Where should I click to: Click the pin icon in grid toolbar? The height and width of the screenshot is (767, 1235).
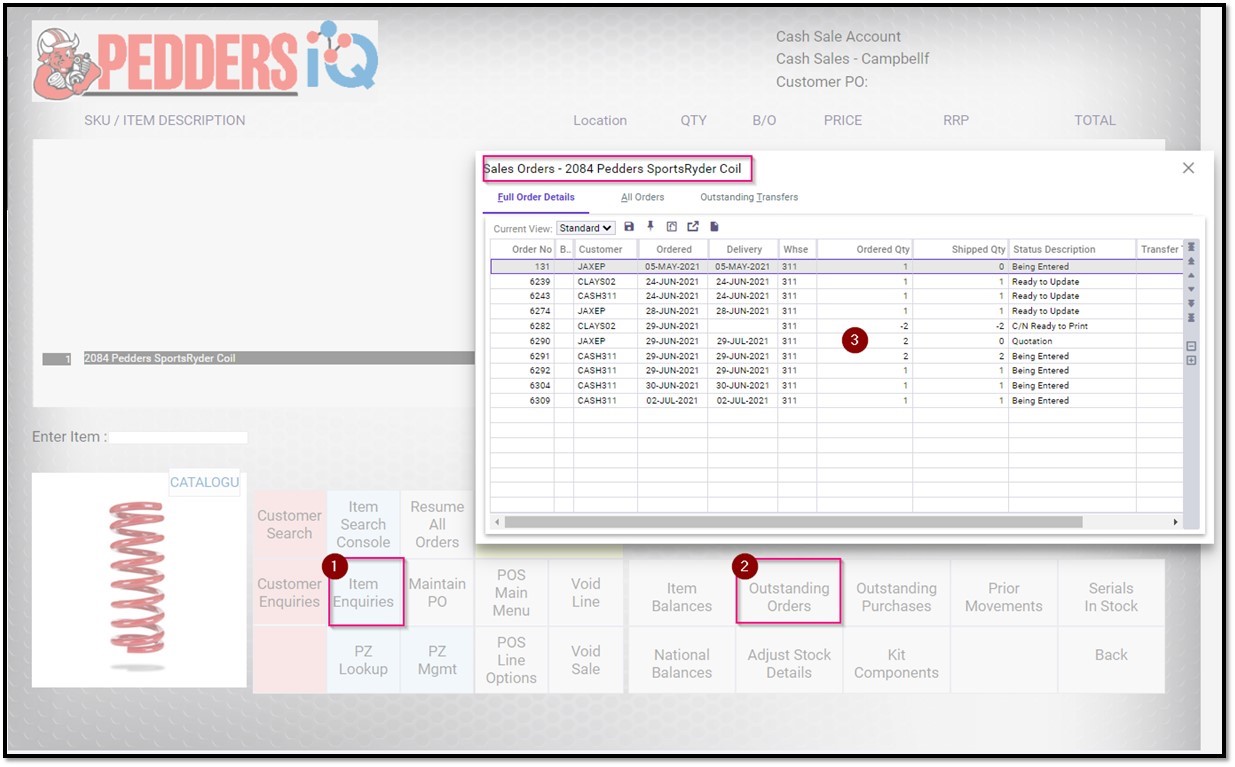[651, 227]
